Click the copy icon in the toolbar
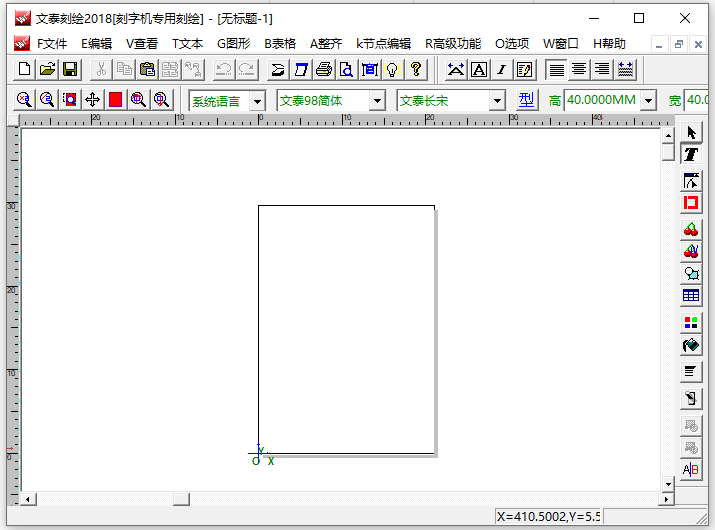Image resolution: width=715 pixels, height=530 pixels. [124, 70]
